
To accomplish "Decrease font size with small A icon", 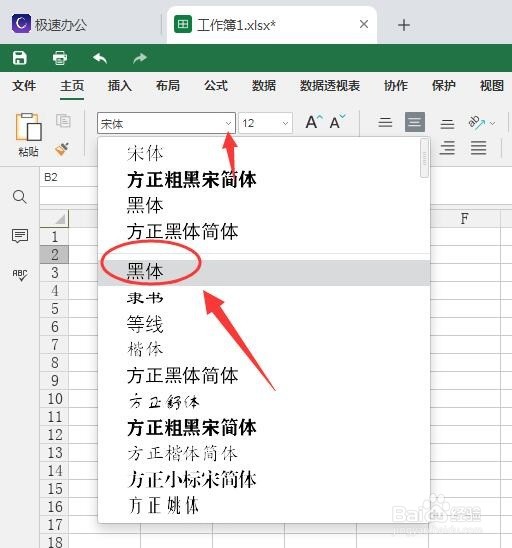I will [x=338, y=122].
